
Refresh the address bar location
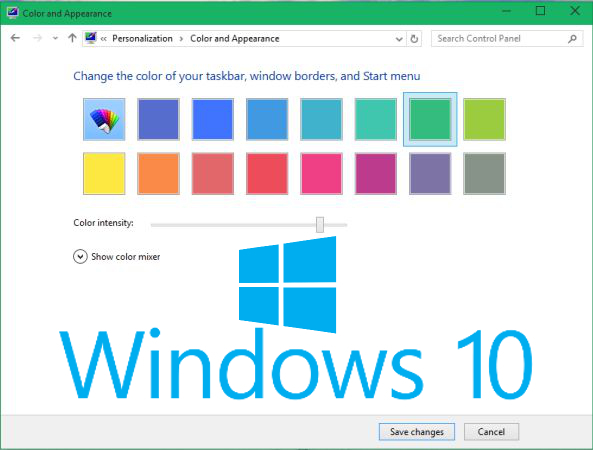[414, 39]
